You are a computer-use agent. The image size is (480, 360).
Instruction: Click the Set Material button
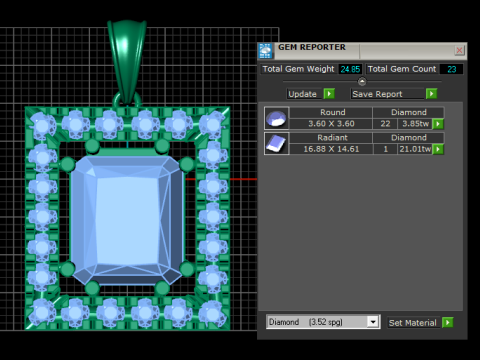coord(413,323)
